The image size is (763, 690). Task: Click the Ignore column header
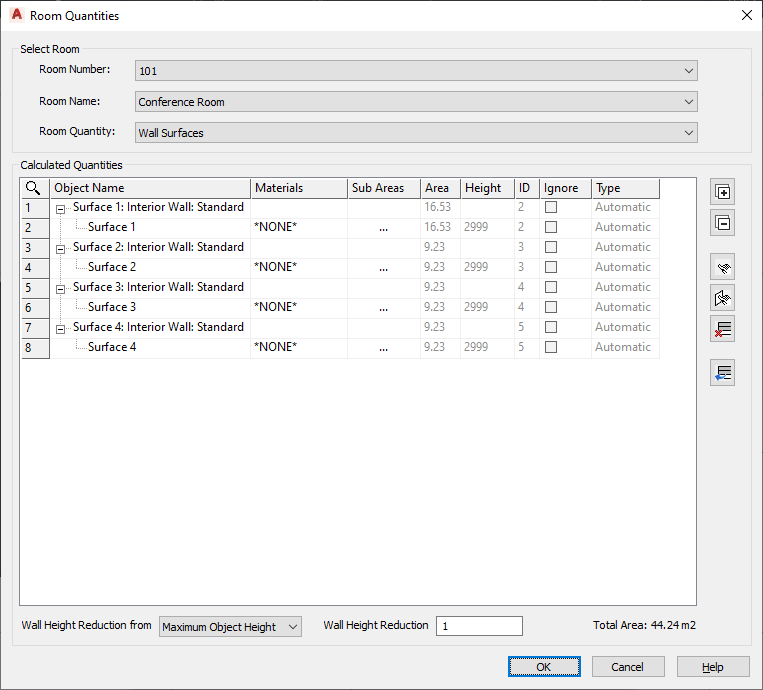pyautogui.click(x=566, y=188)
